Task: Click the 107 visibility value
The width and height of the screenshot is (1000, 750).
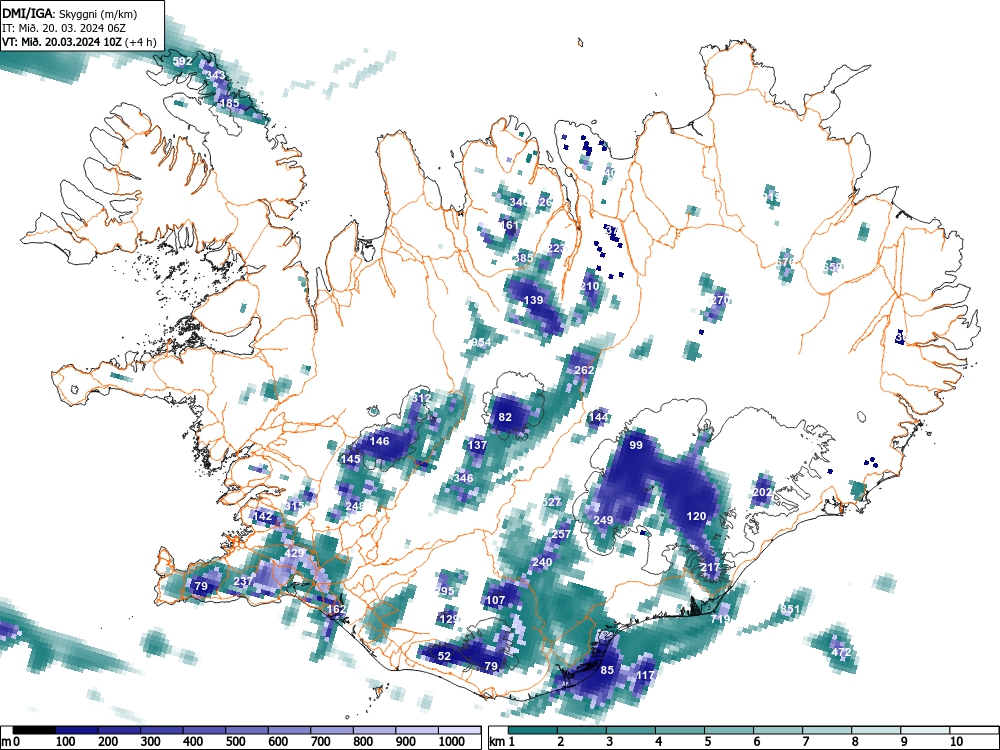Action: click(496, 601)
